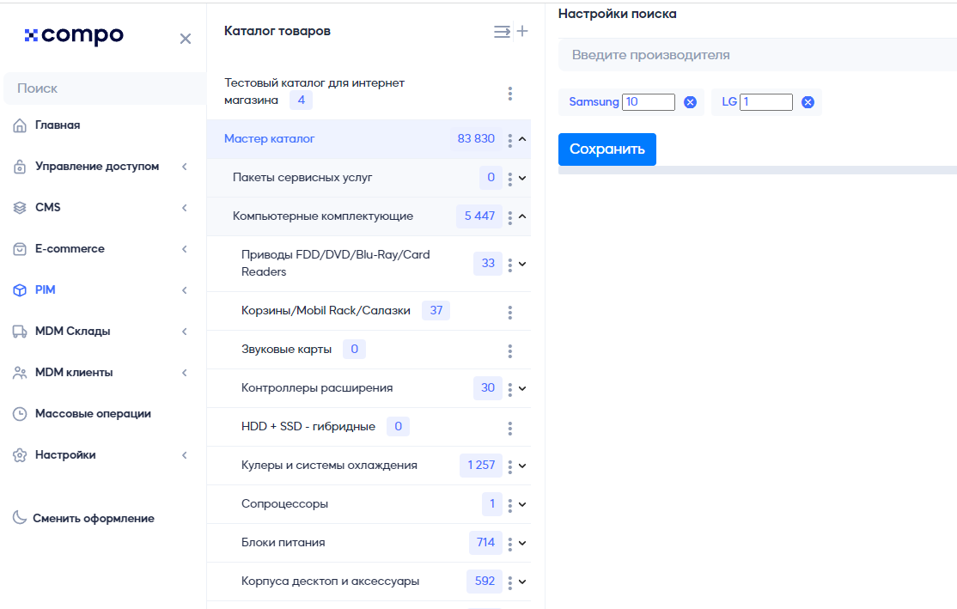Add a new catalog with plus icon
Viewport: 957px width, 609px height.
(x=522, y=31)
